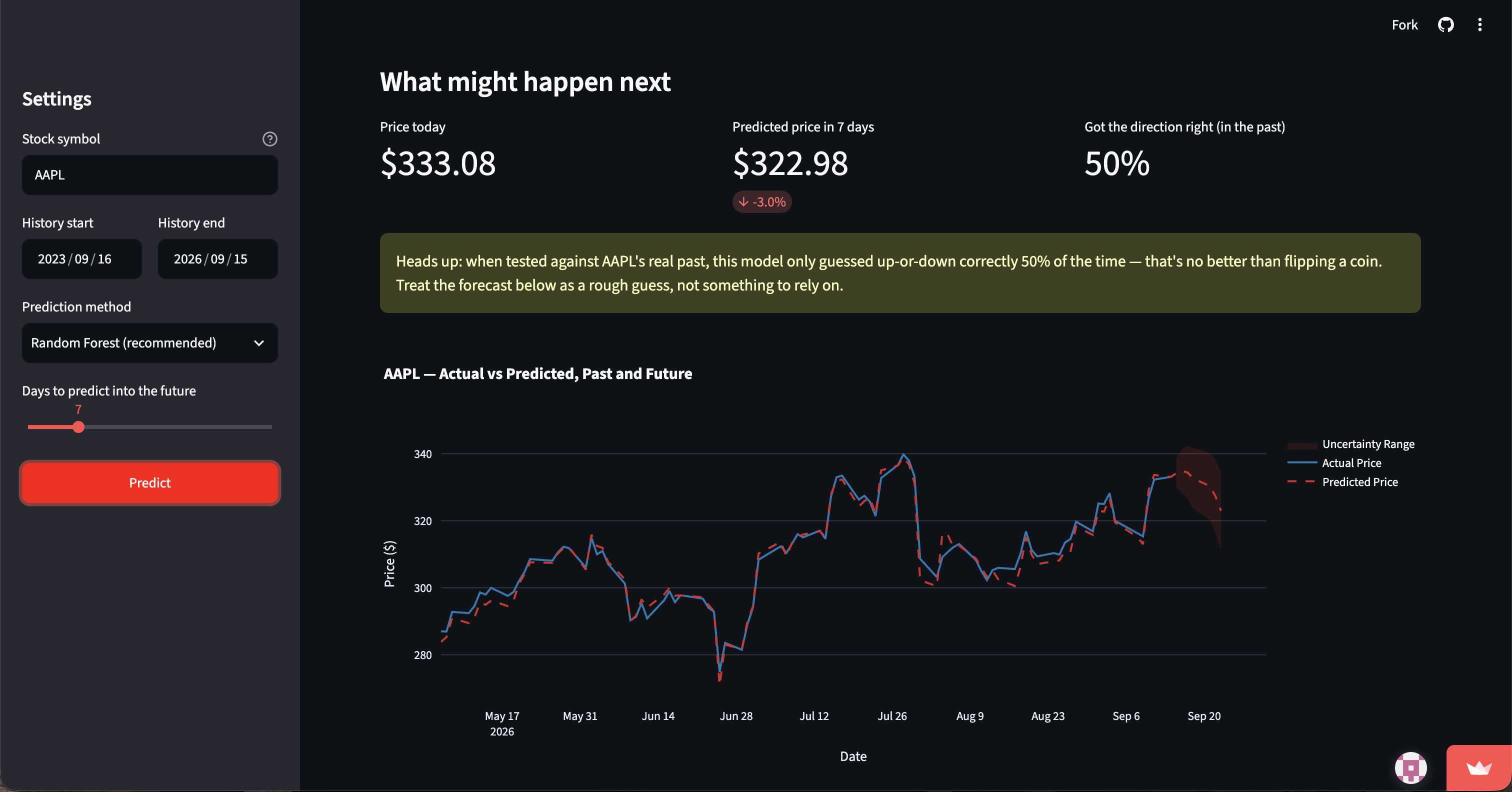
Task: Click the 50% direction accuracy value
Action: coord(1116,163)
